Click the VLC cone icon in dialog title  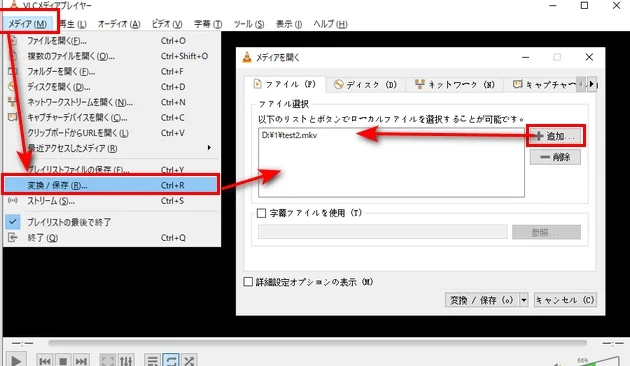(x=247, y=57)
